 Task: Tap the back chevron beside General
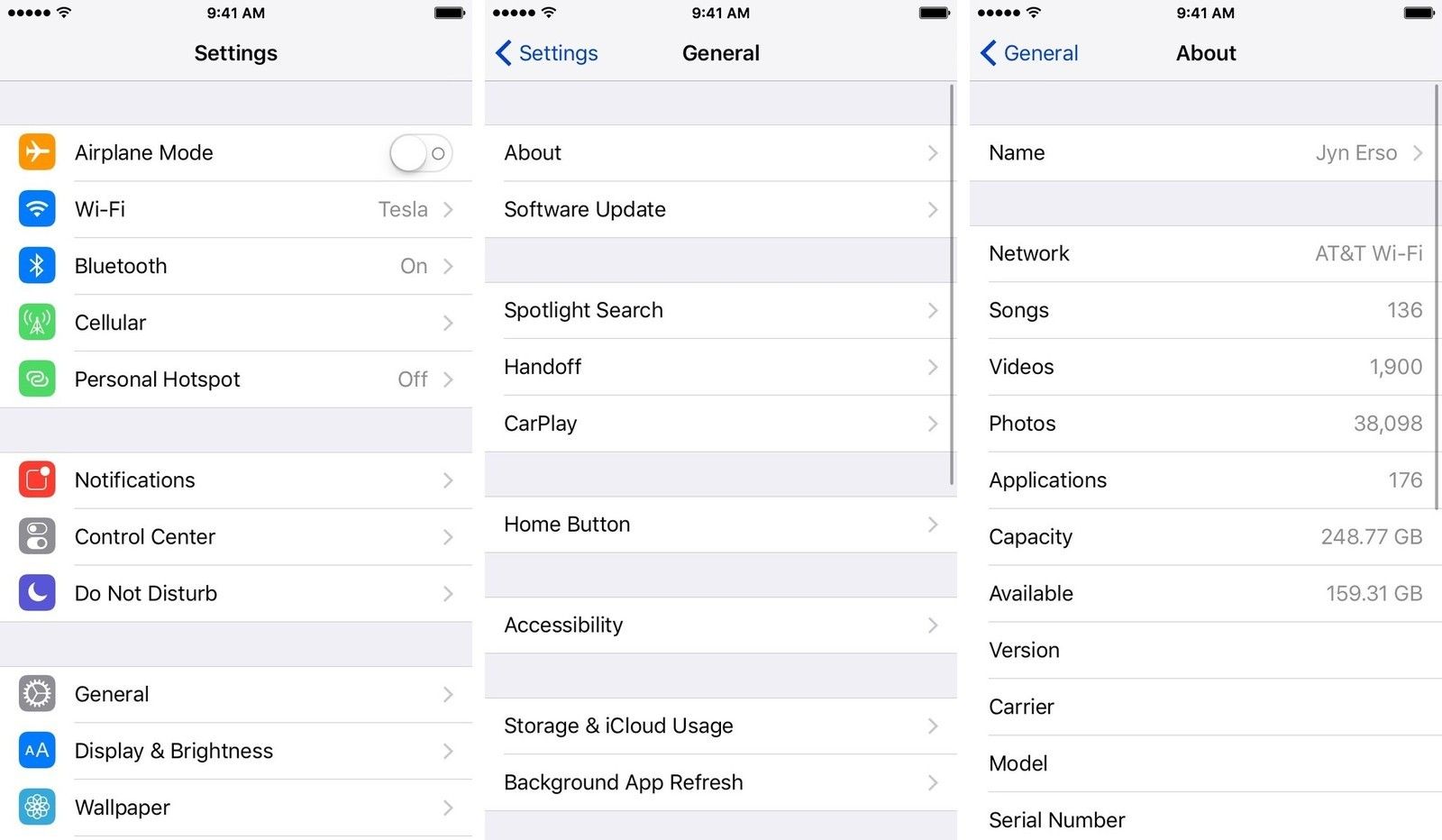(989, 53)
